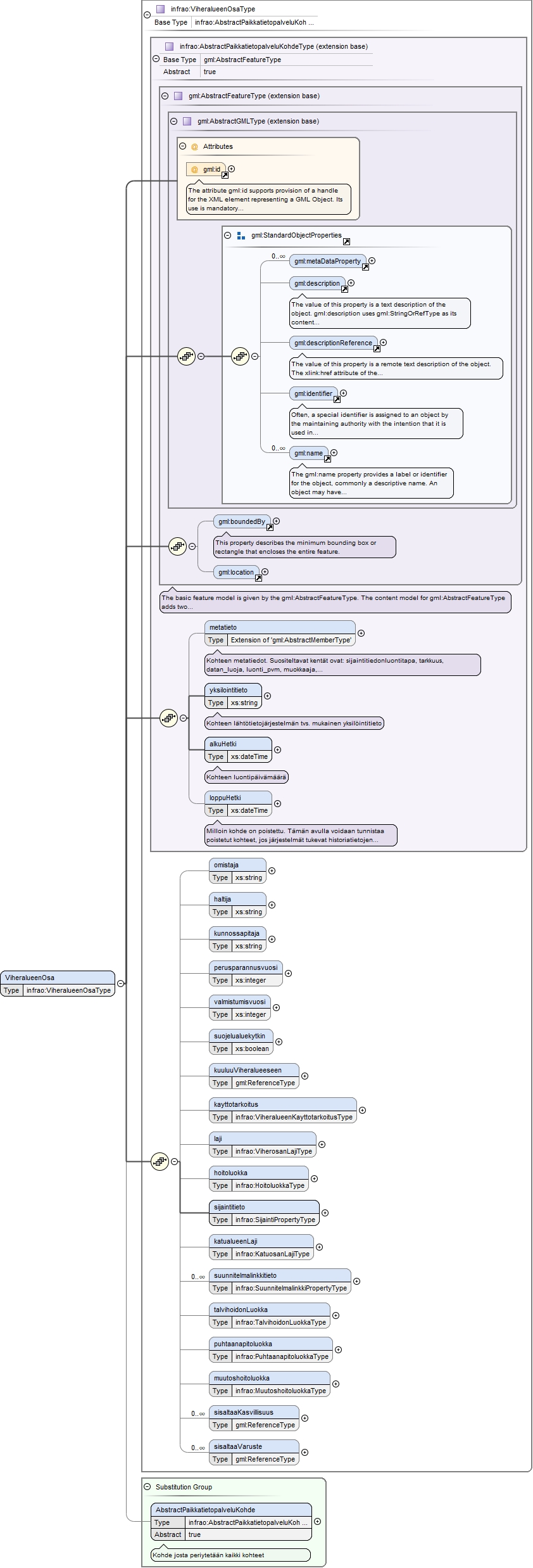The width and height of the screenshot is (533, 1568).
Task: Select the kayttotarkoitus element box
Action: (x=283, y=1110)
